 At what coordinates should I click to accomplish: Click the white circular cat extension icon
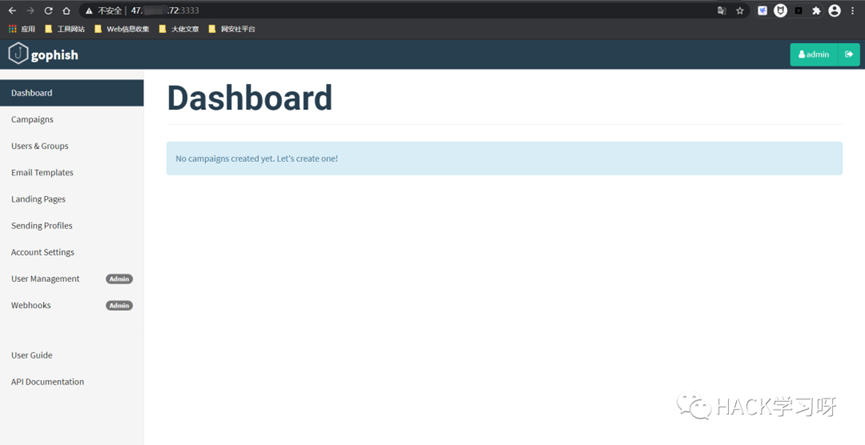tap(780, 10)
